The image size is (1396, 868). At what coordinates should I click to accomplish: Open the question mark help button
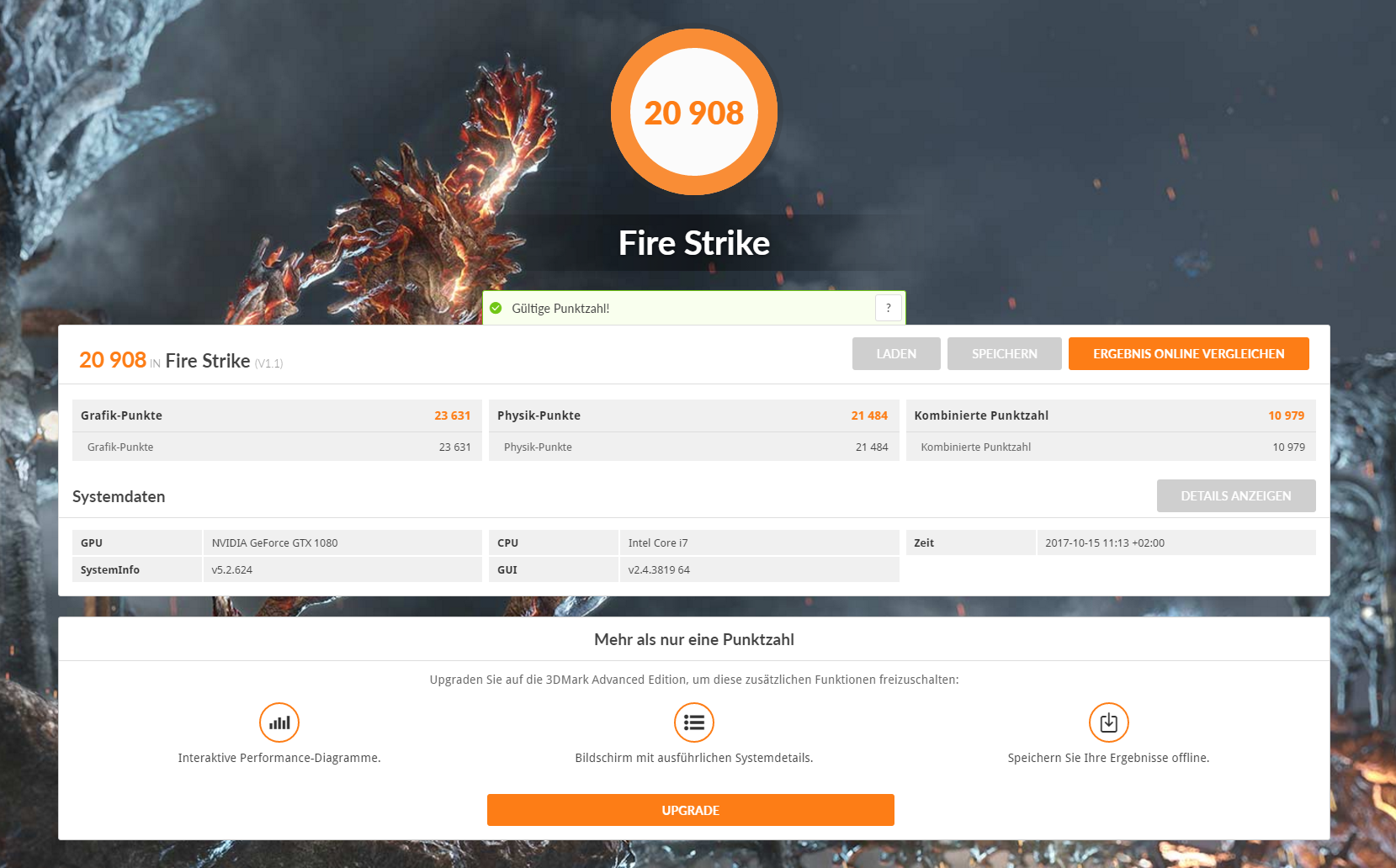point(889,308)
